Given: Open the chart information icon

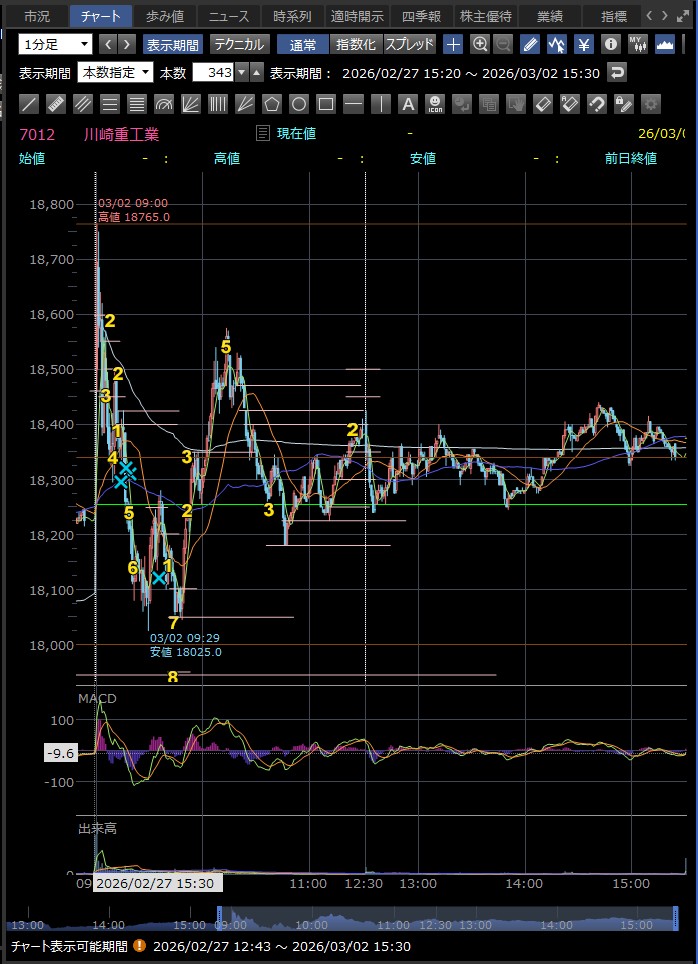Looking at the screenshot, I should click(x=610, y=44).
